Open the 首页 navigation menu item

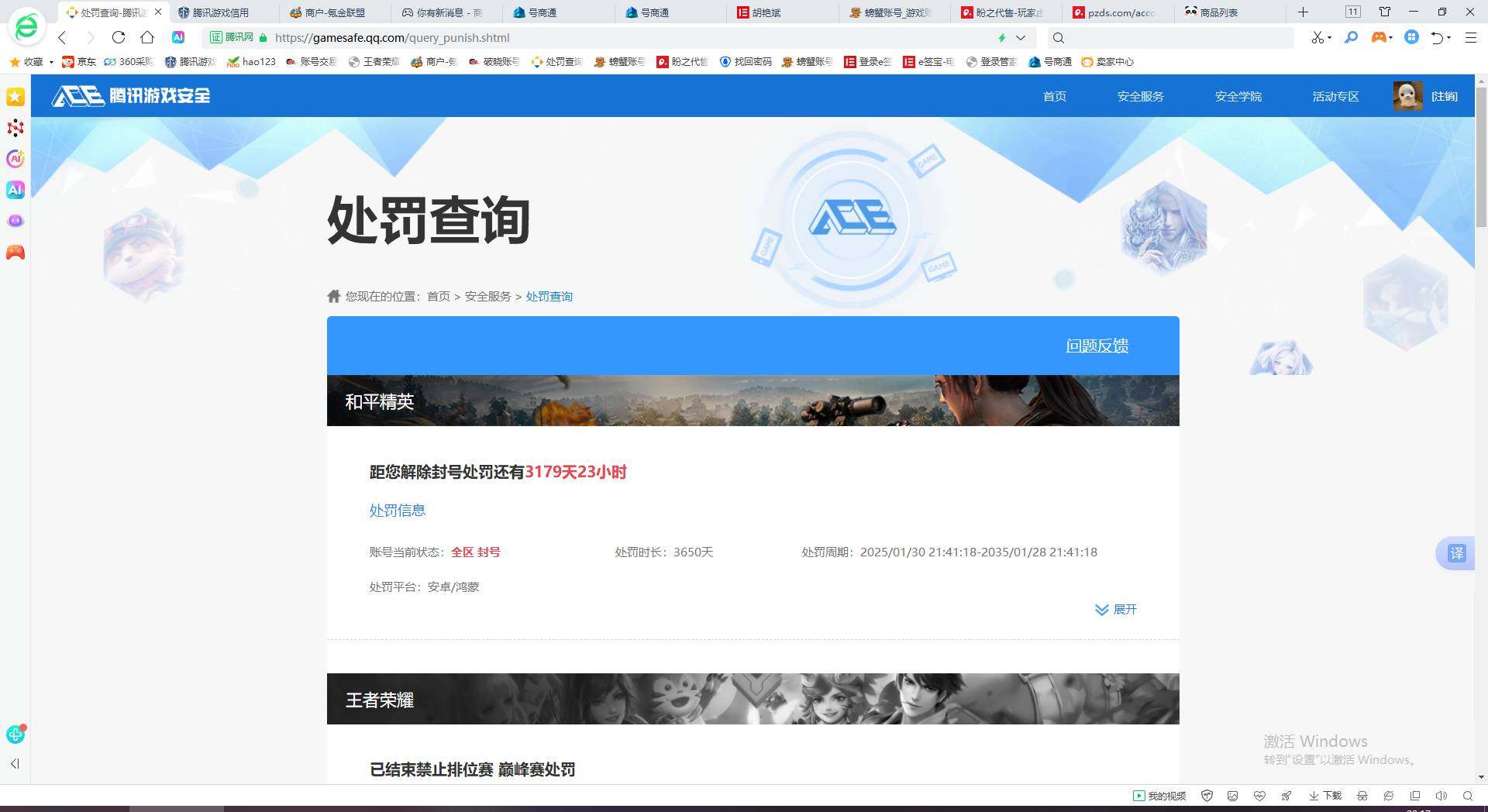(x=1054, y=96)
